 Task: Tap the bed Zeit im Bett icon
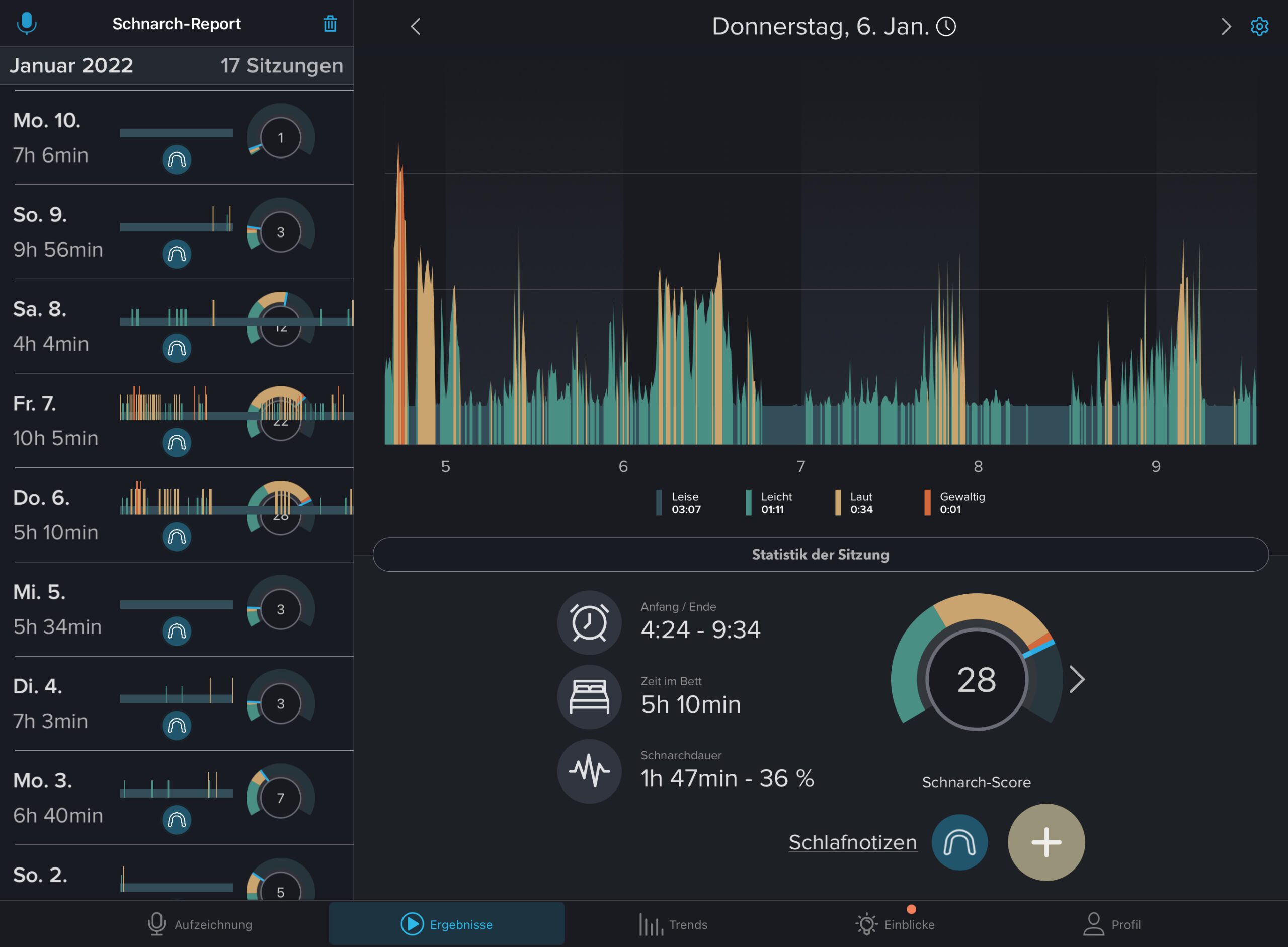[x=589, y=696]
